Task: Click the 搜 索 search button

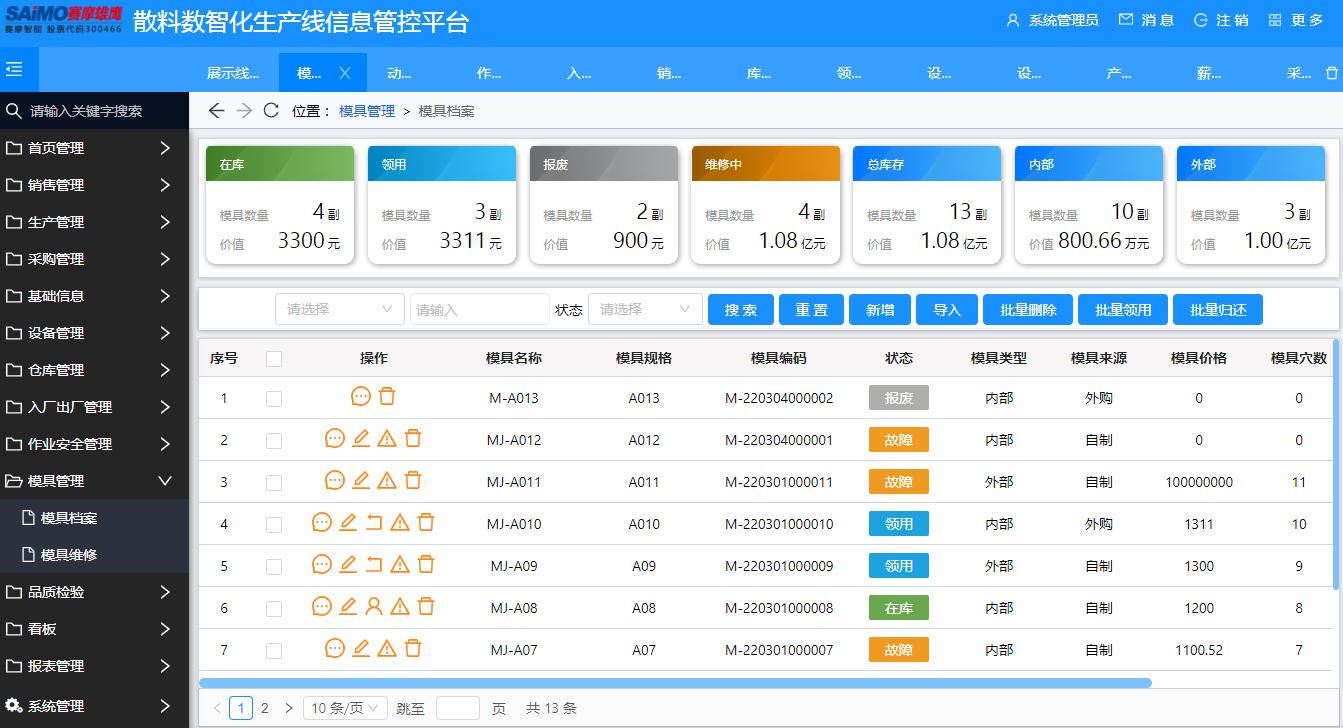Action: click(740, 309)
